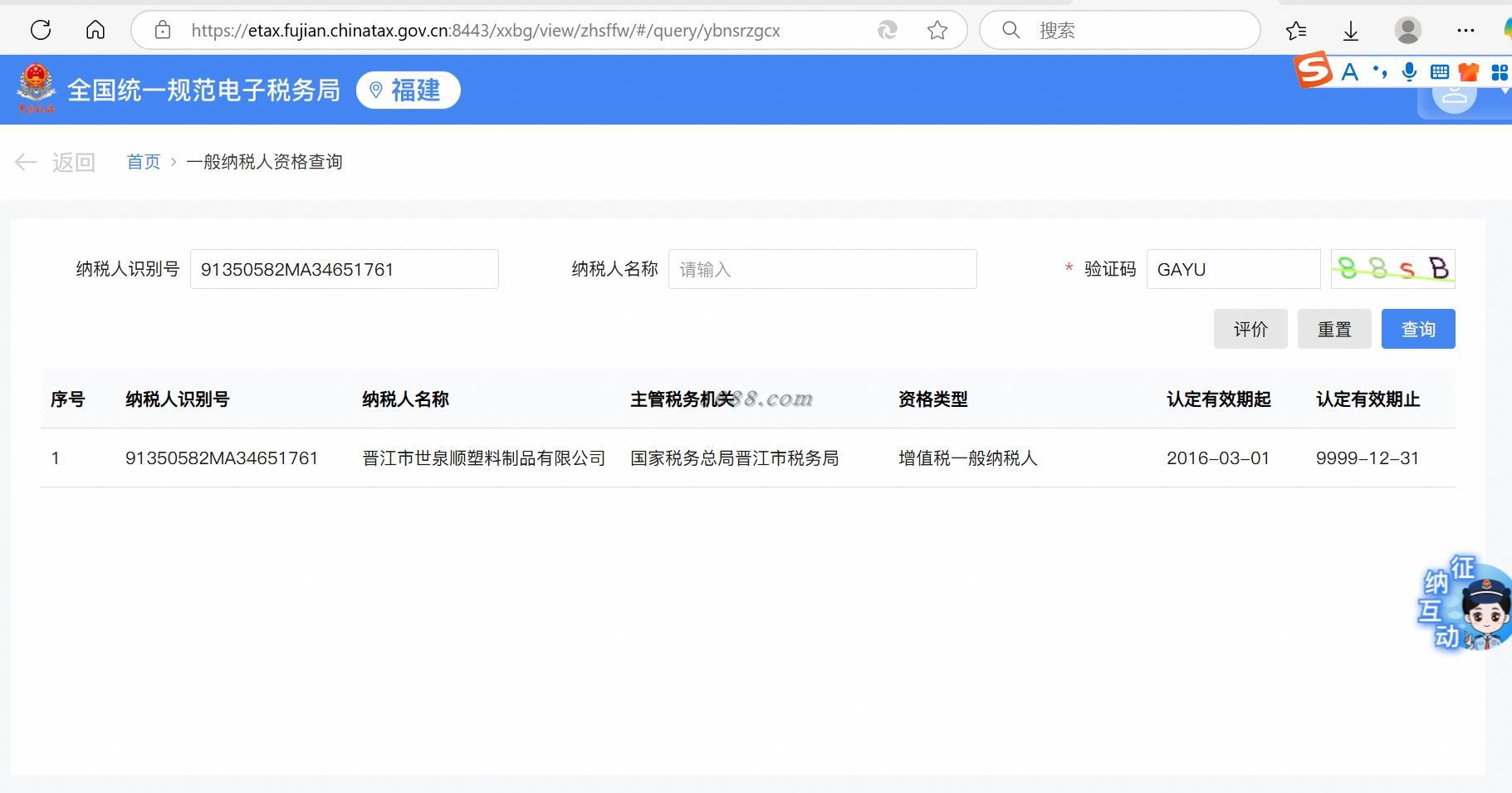Image resolution: width=1512 pixels, height=793 pixels.
Task: Open the 征纳互动 assistant mascot
Action: click(1466, 604)
